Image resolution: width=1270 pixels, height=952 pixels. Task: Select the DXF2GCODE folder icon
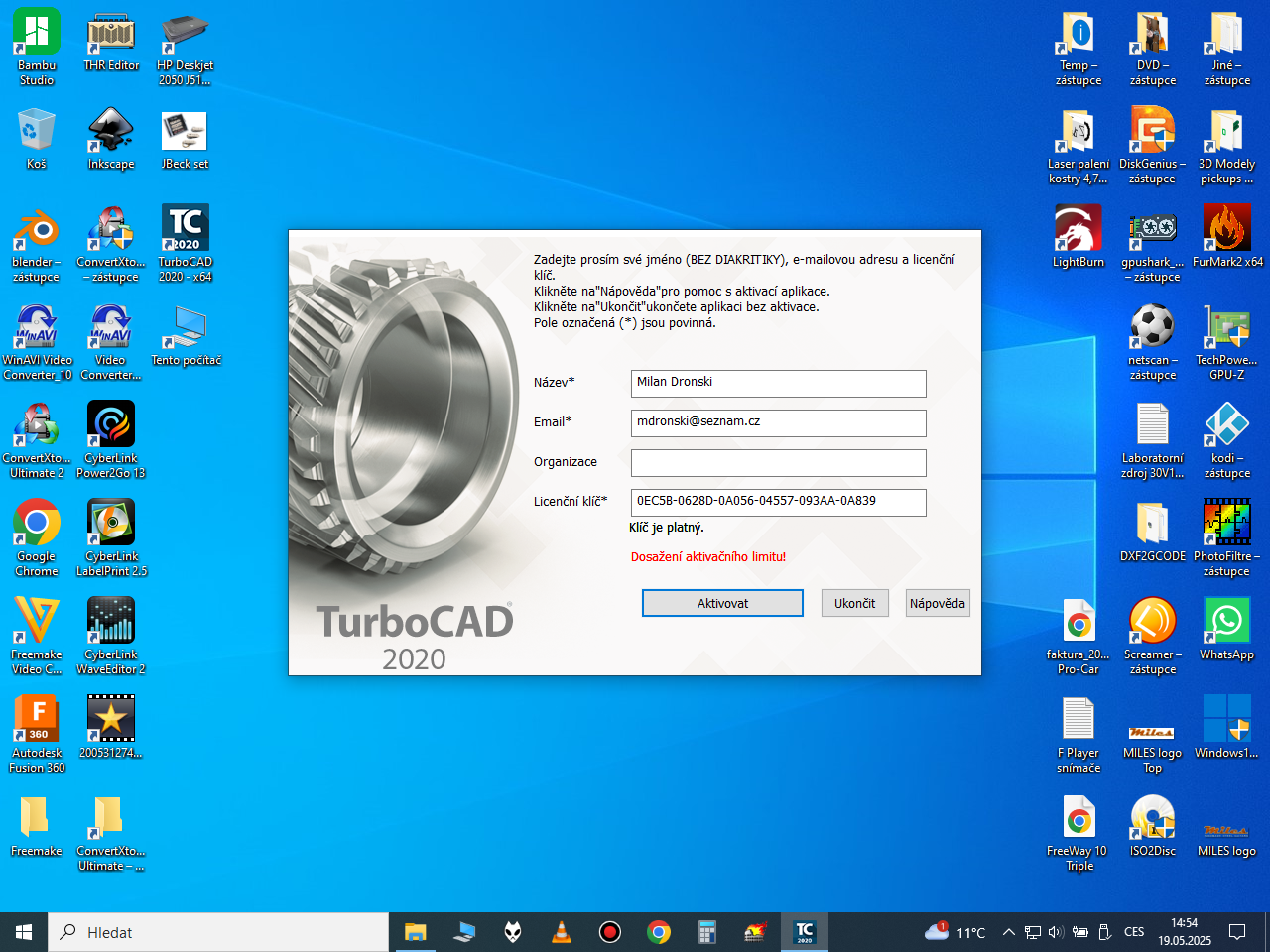point(1153,533)
